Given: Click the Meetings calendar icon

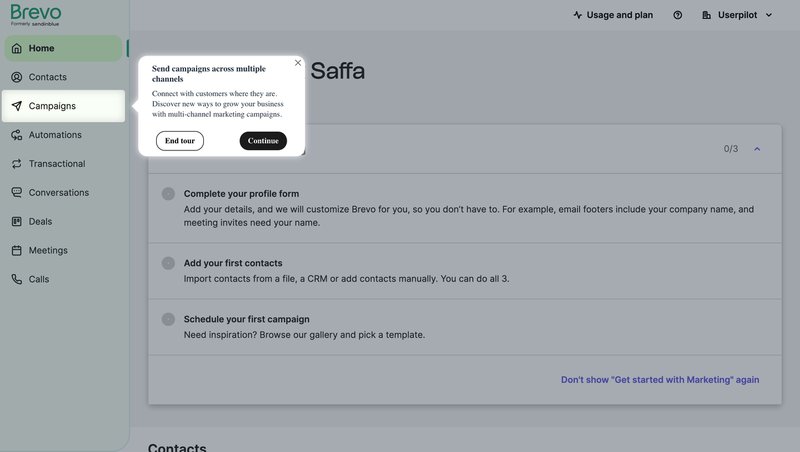Looking at the screenshot, I should coord(17,251).
